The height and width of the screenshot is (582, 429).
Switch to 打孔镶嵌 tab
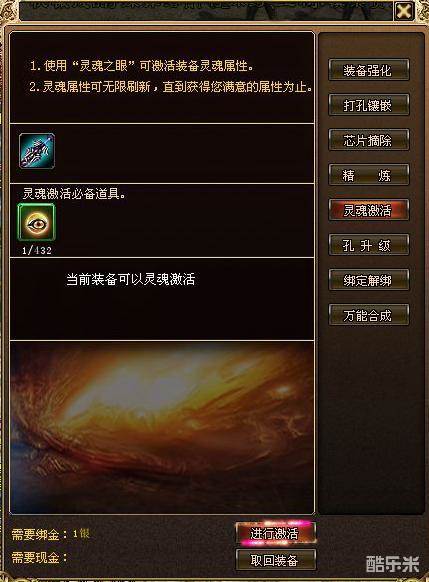coord(369,105)
